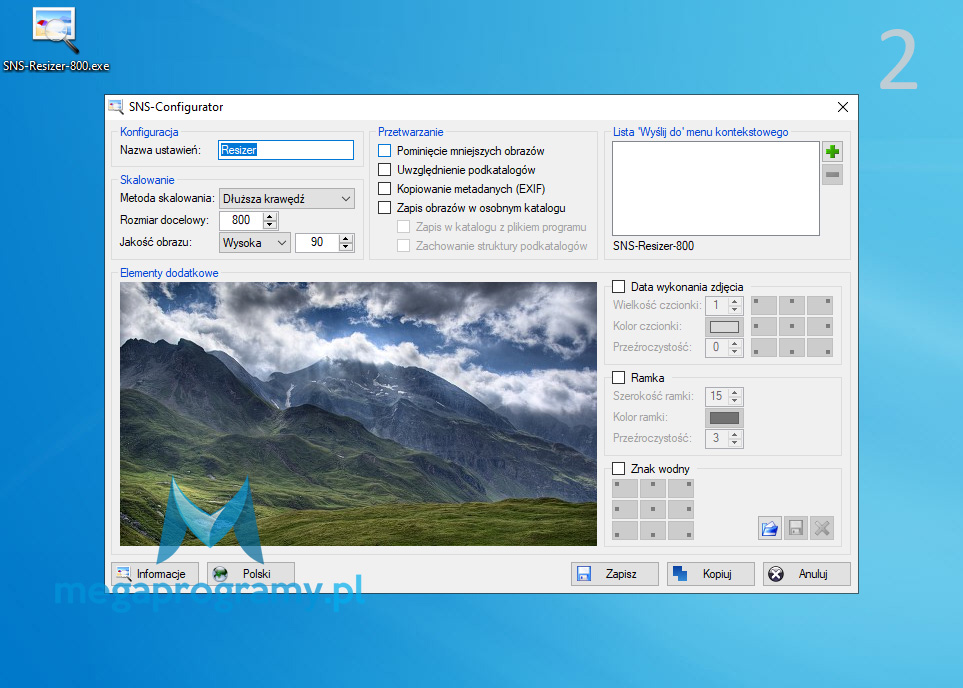The image size is (963, 688).
Task: Click the Nazwa ustawień text field
Action: click(286, 150)
